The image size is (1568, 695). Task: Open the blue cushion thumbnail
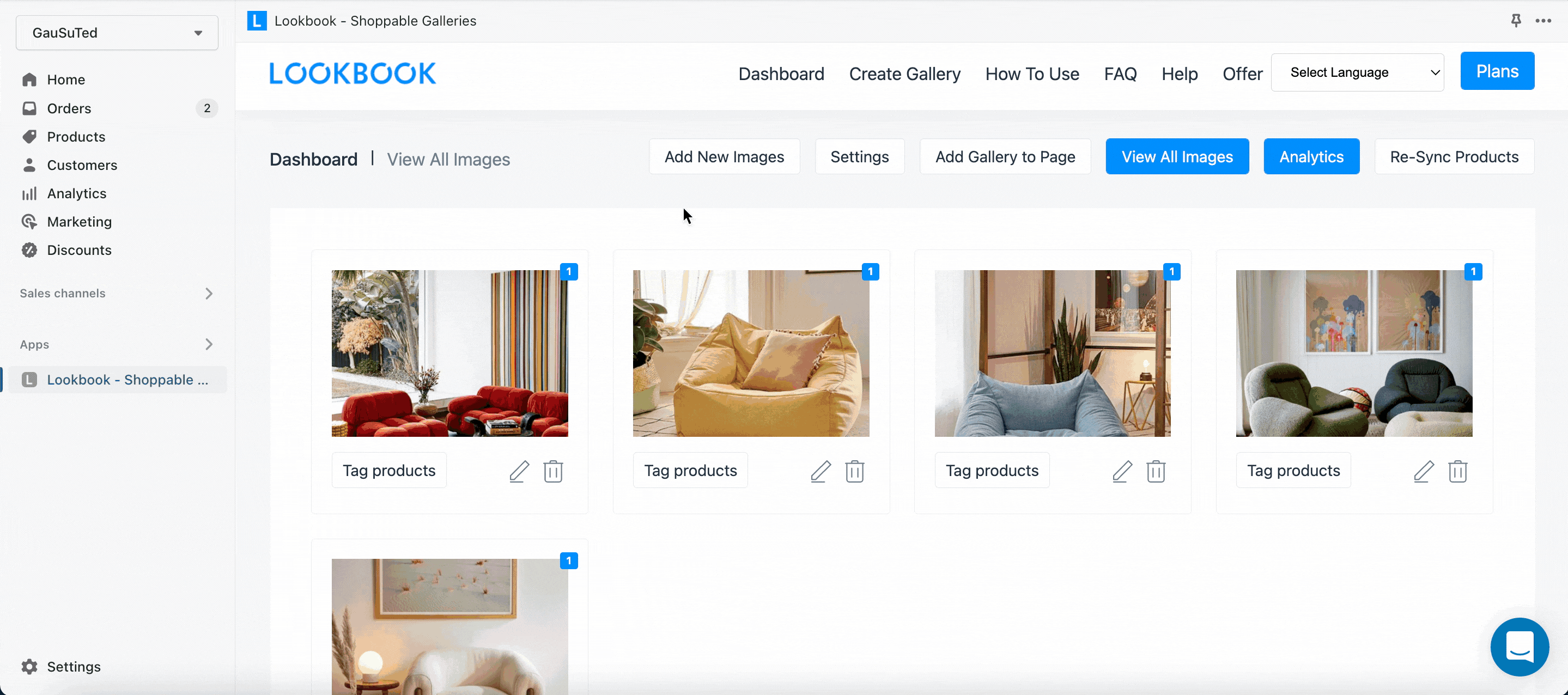(1053, 353)
